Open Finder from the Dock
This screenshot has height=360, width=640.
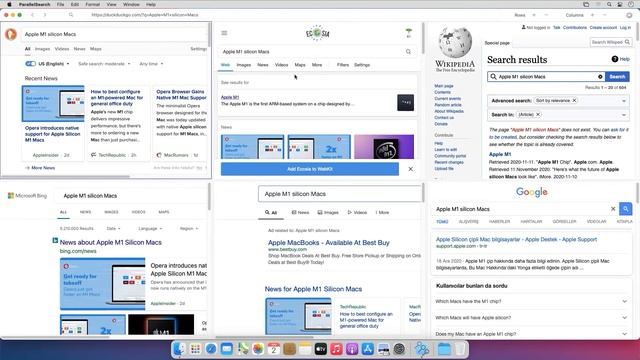coord(179,349)
